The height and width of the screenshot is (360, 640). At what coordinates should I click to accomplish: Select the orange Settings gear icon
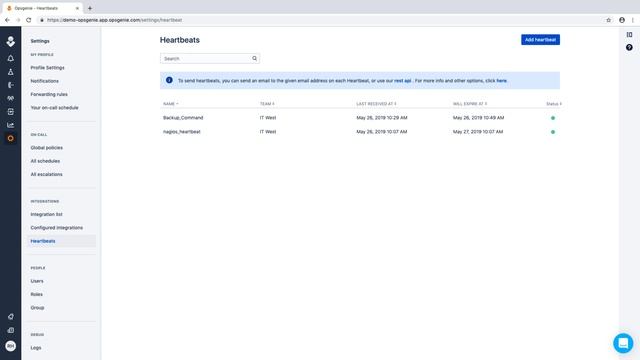[11, 138]
